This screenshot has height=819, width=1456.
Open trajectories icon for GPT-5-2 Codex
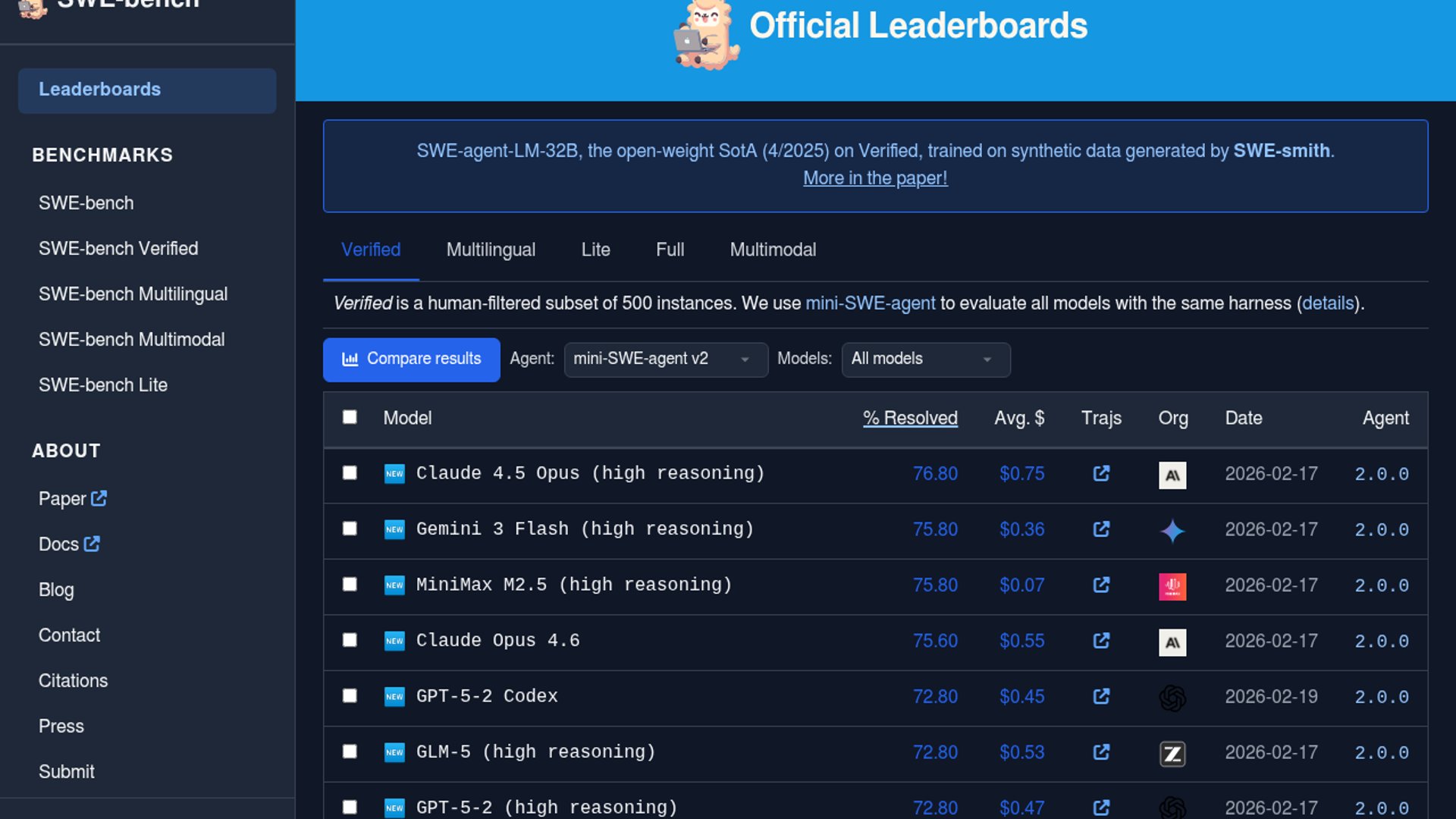pos(1101,696)
